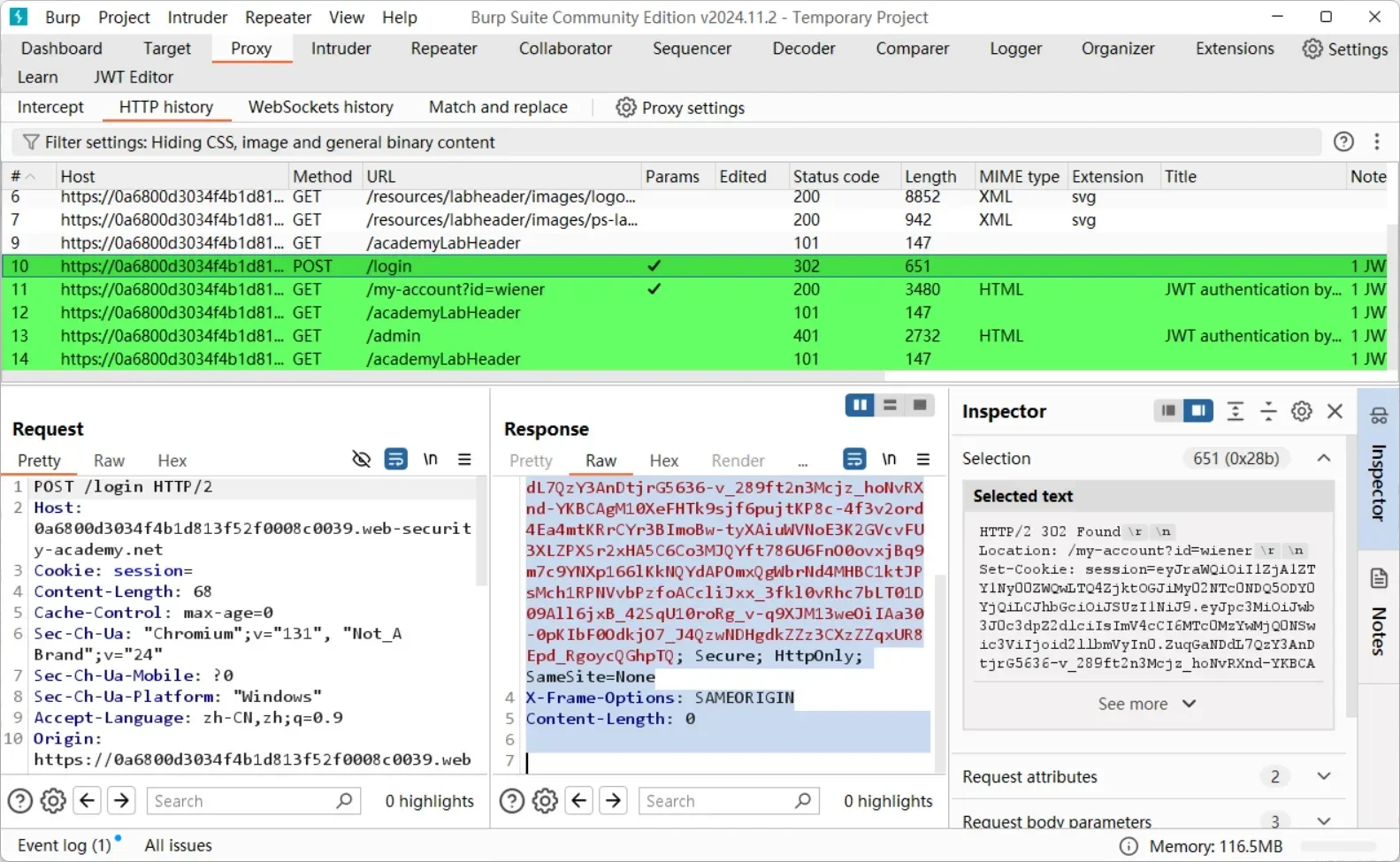This screenshot has height=862, width=1400.
Task: Switch to side-by-side request/response layout
Action: [x=860, y=405]
